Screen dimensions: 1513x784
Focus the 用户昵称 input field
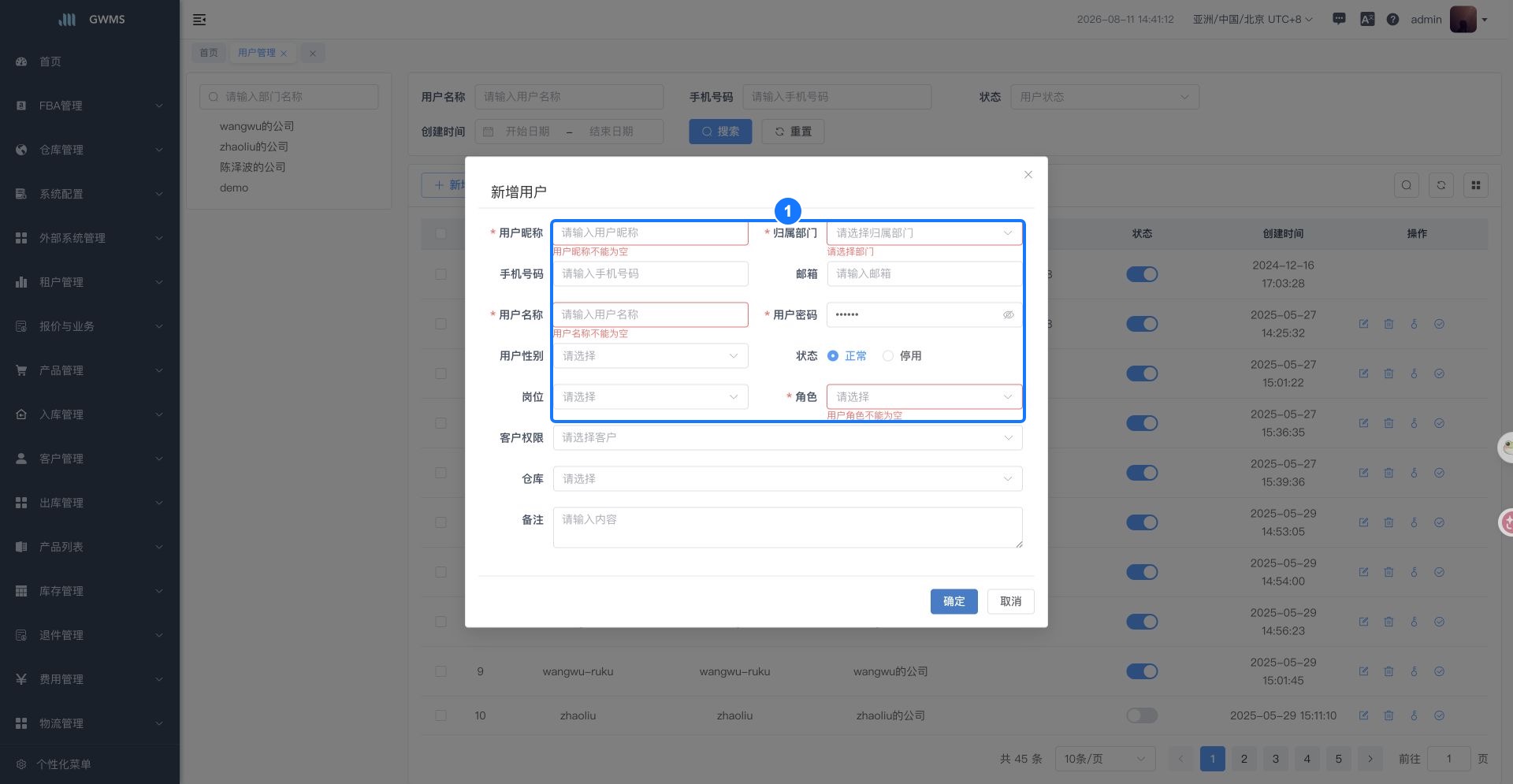[651, 233]
